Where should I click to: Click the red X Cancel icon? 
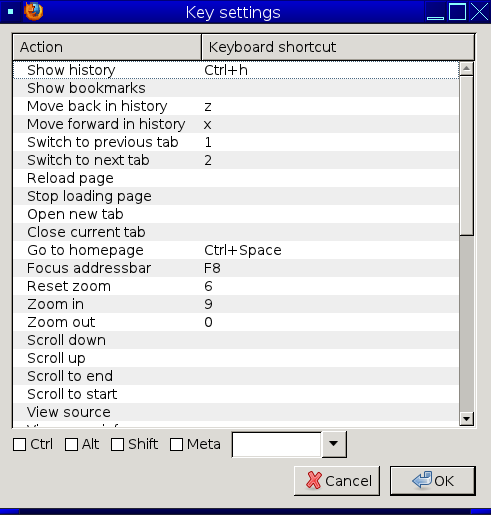click(x=314, y=481)
